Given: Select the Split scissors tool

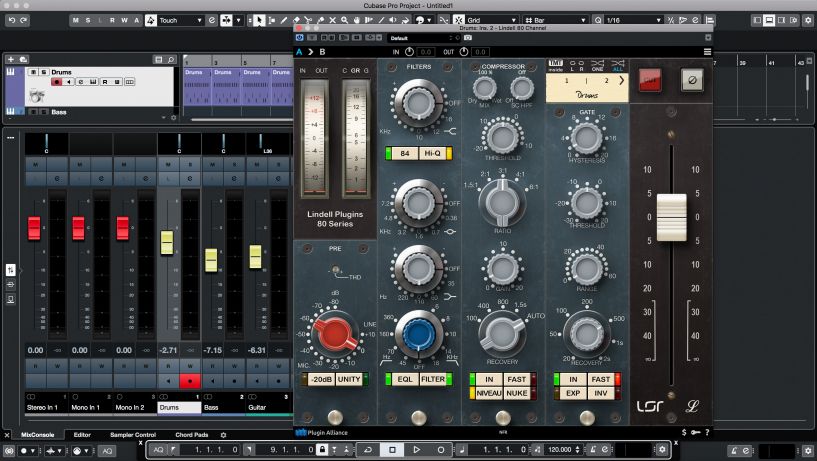Looking at the screenshot, I should (308, 20).
